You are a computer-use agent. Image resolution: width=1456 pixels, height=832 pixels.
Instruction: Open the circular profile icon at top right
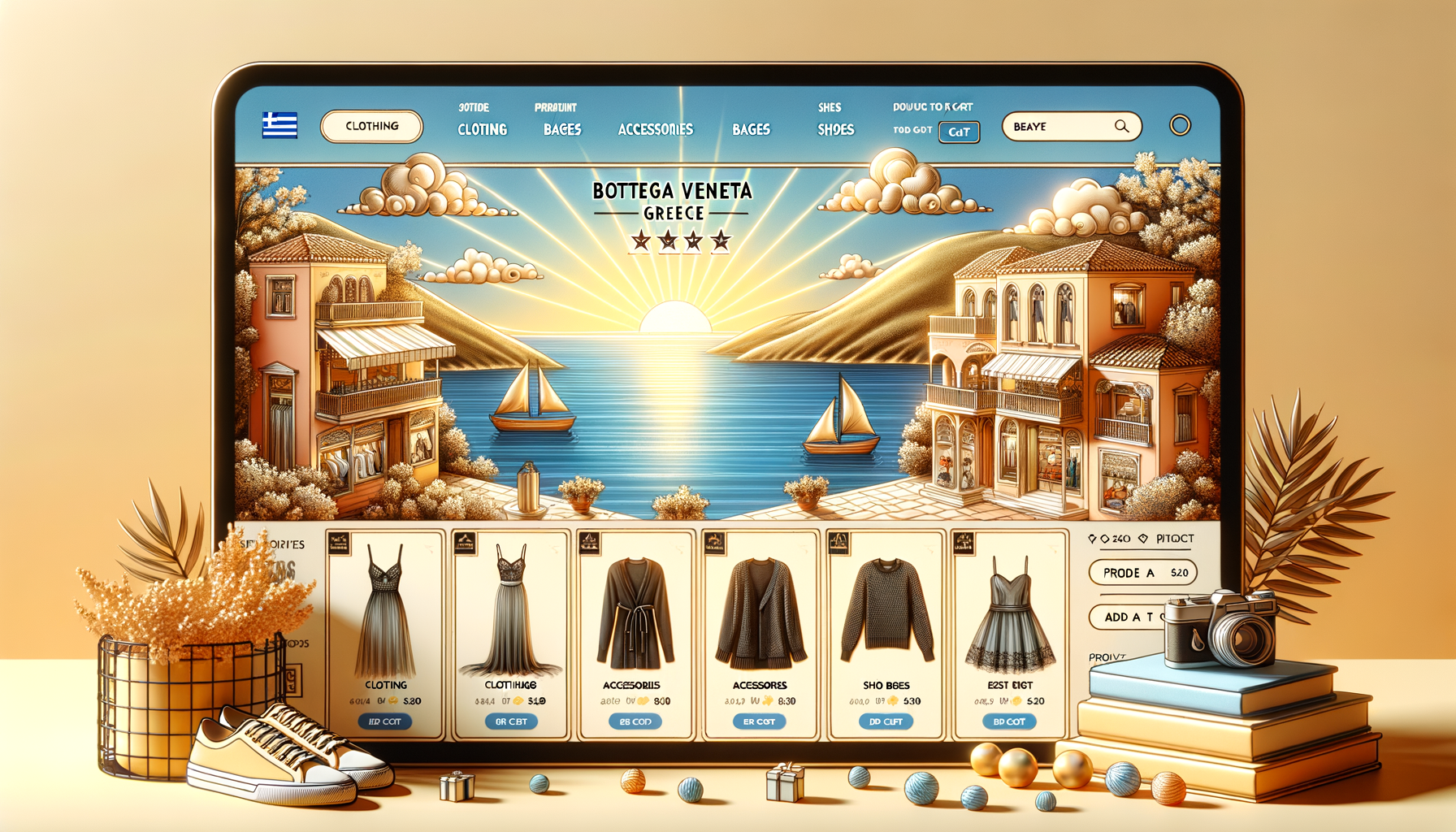click(x=1180, y=125)
